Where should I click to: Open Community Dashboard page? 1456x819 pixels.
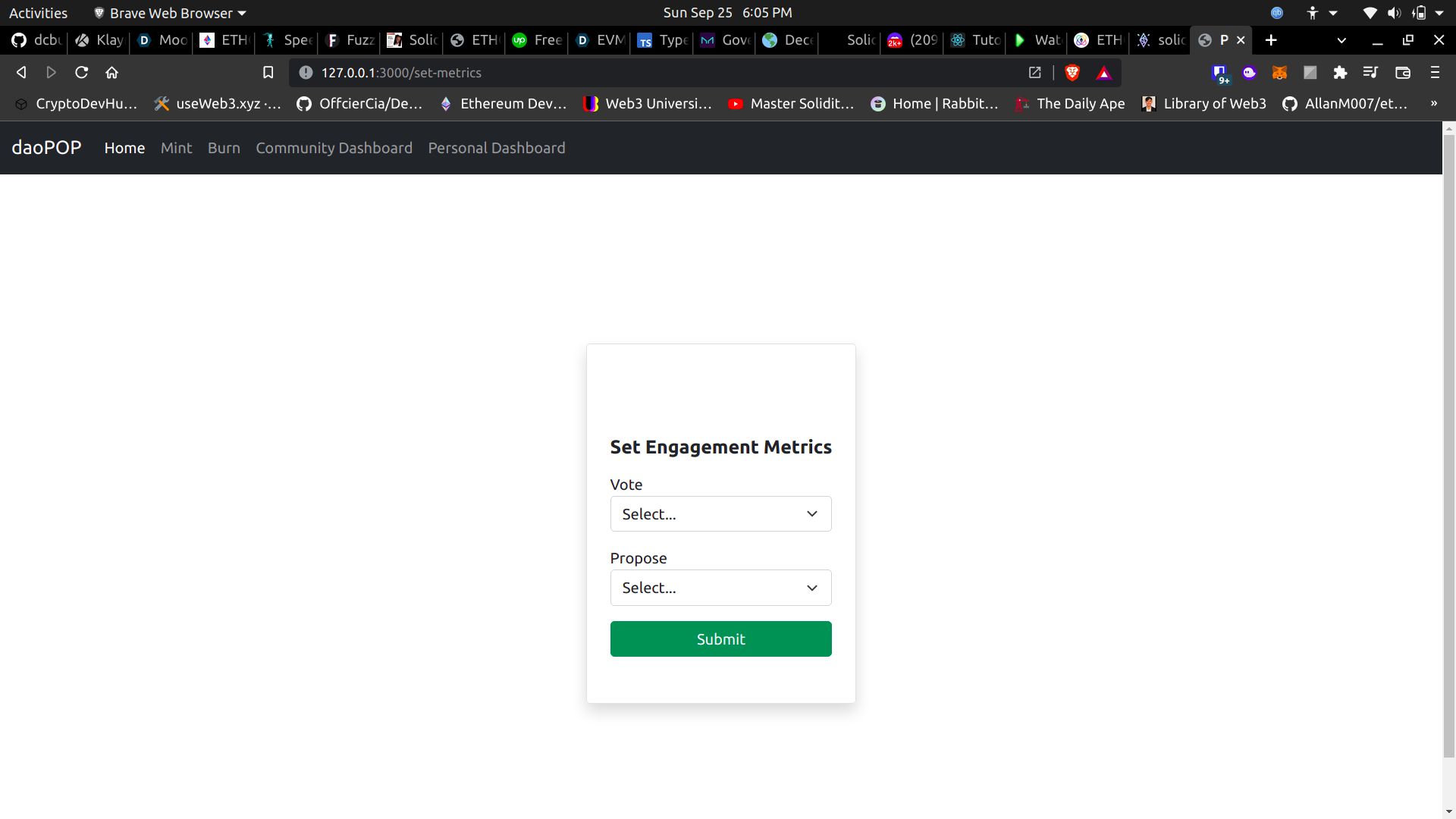(x=334, y=148)
